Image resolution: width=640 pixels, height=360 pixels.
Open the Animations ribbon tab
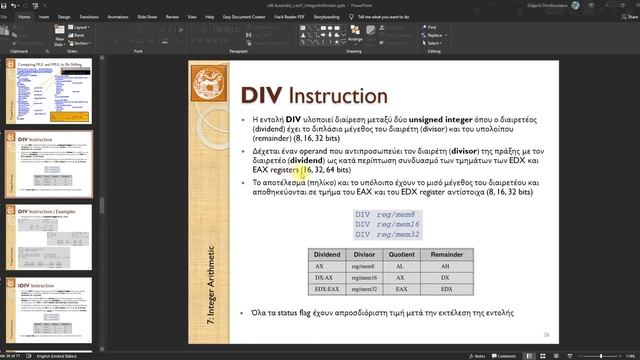point(118,17)
